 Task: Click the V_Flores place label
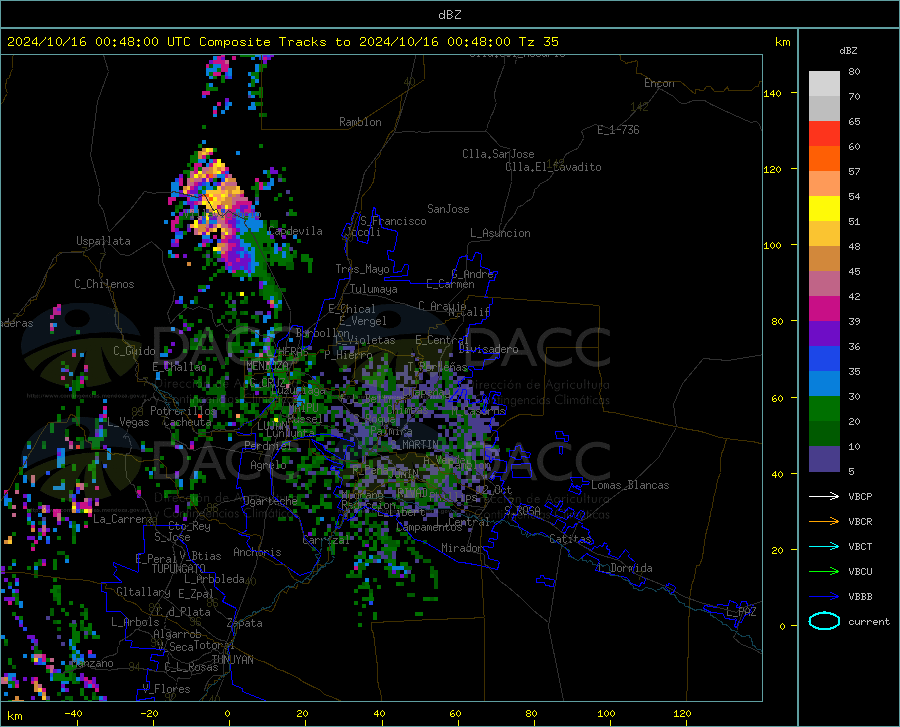pos(166,689)
